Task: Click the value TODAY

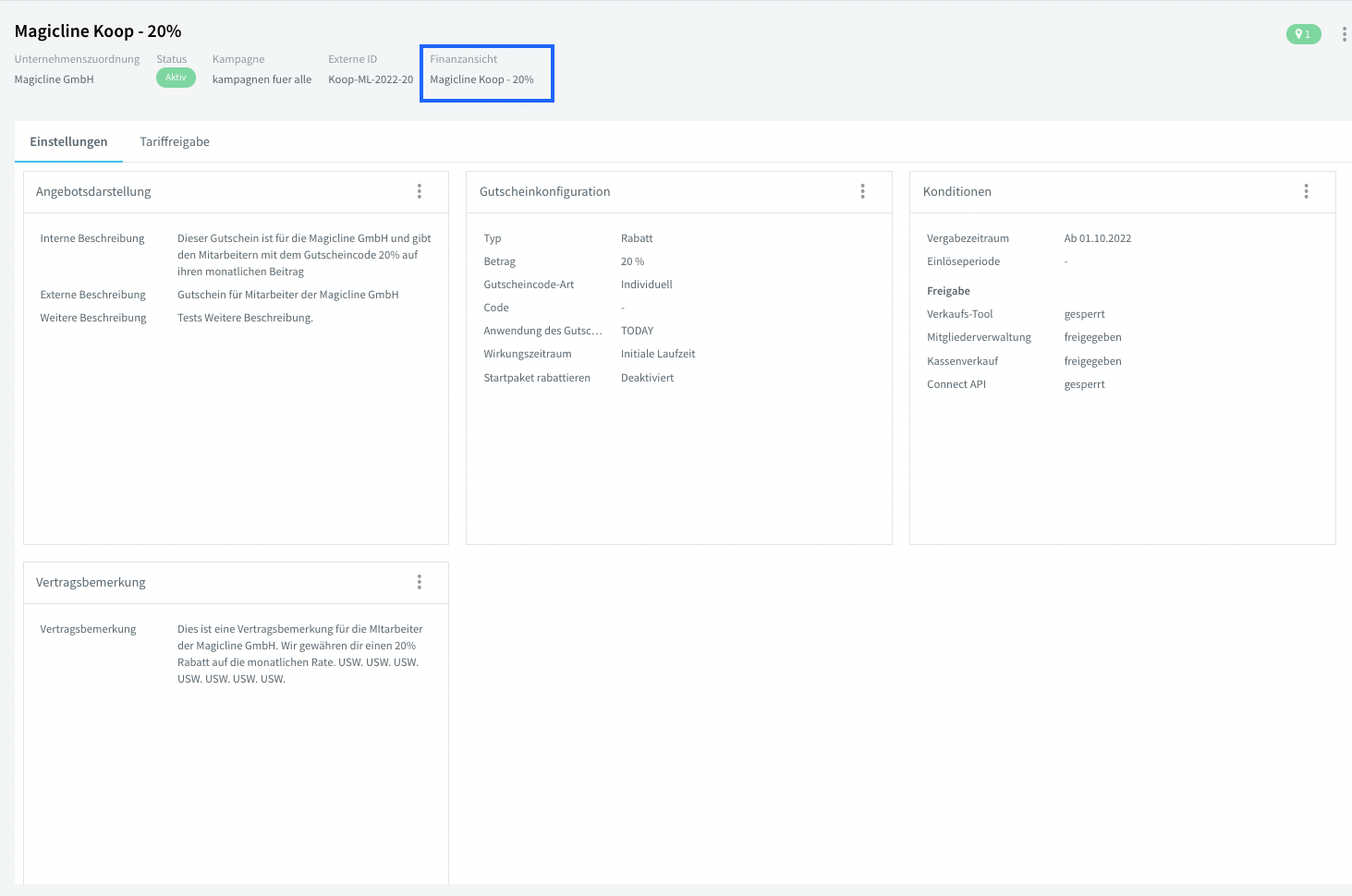Action: click(638, 331)
